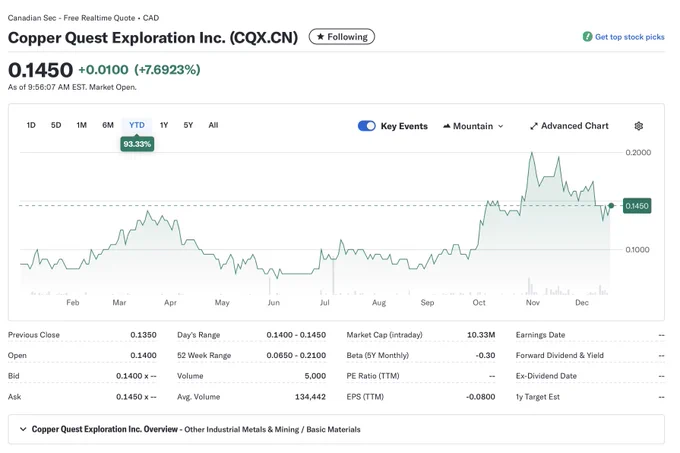Image resolution: width=680 pixels, height=453 pixels.
Task: Click the Beta value -0.30
Action: coord(485,355)
